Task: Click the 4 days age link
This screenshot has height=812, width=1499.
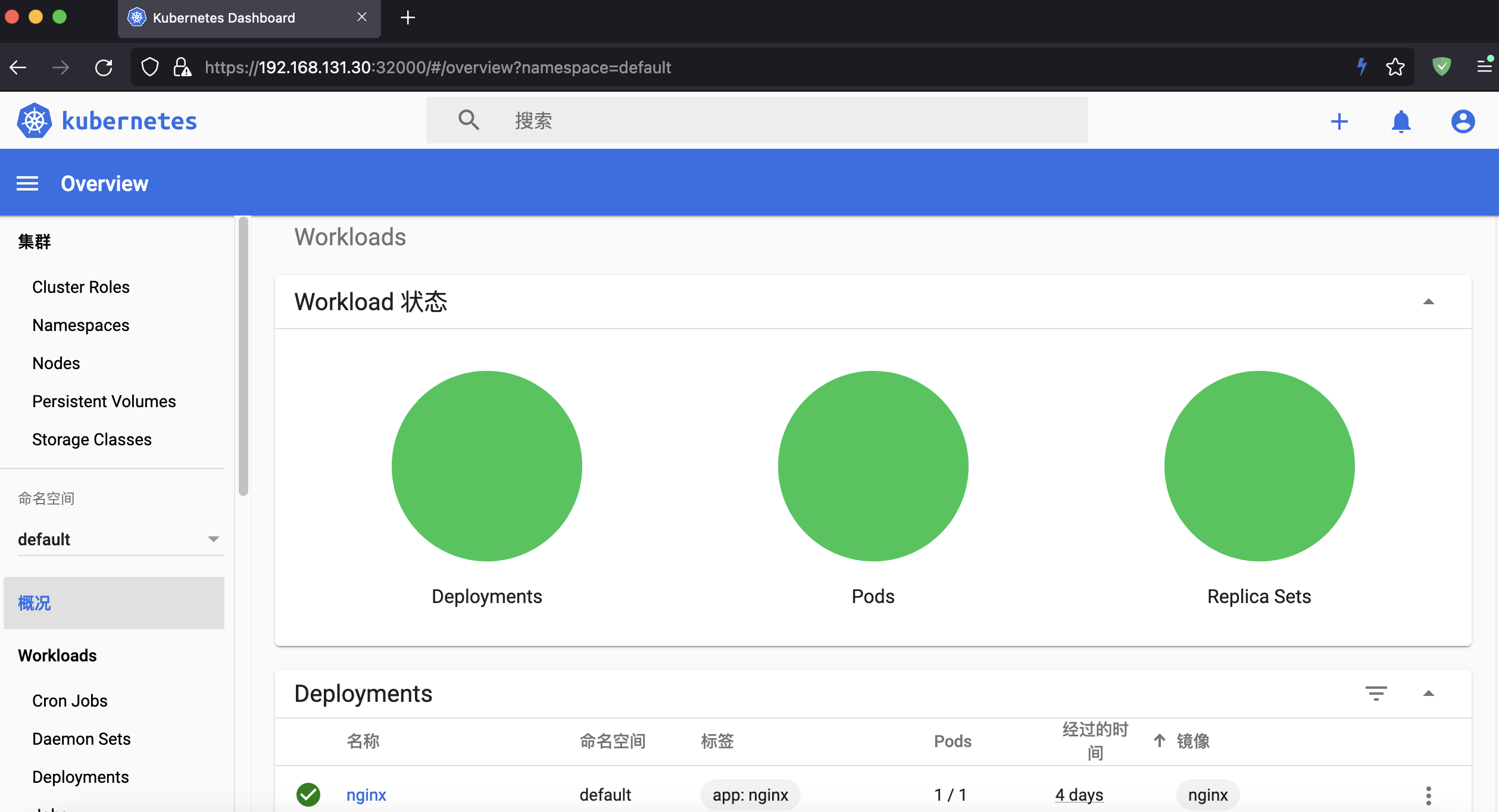Action: click(x=1079, y=795)
